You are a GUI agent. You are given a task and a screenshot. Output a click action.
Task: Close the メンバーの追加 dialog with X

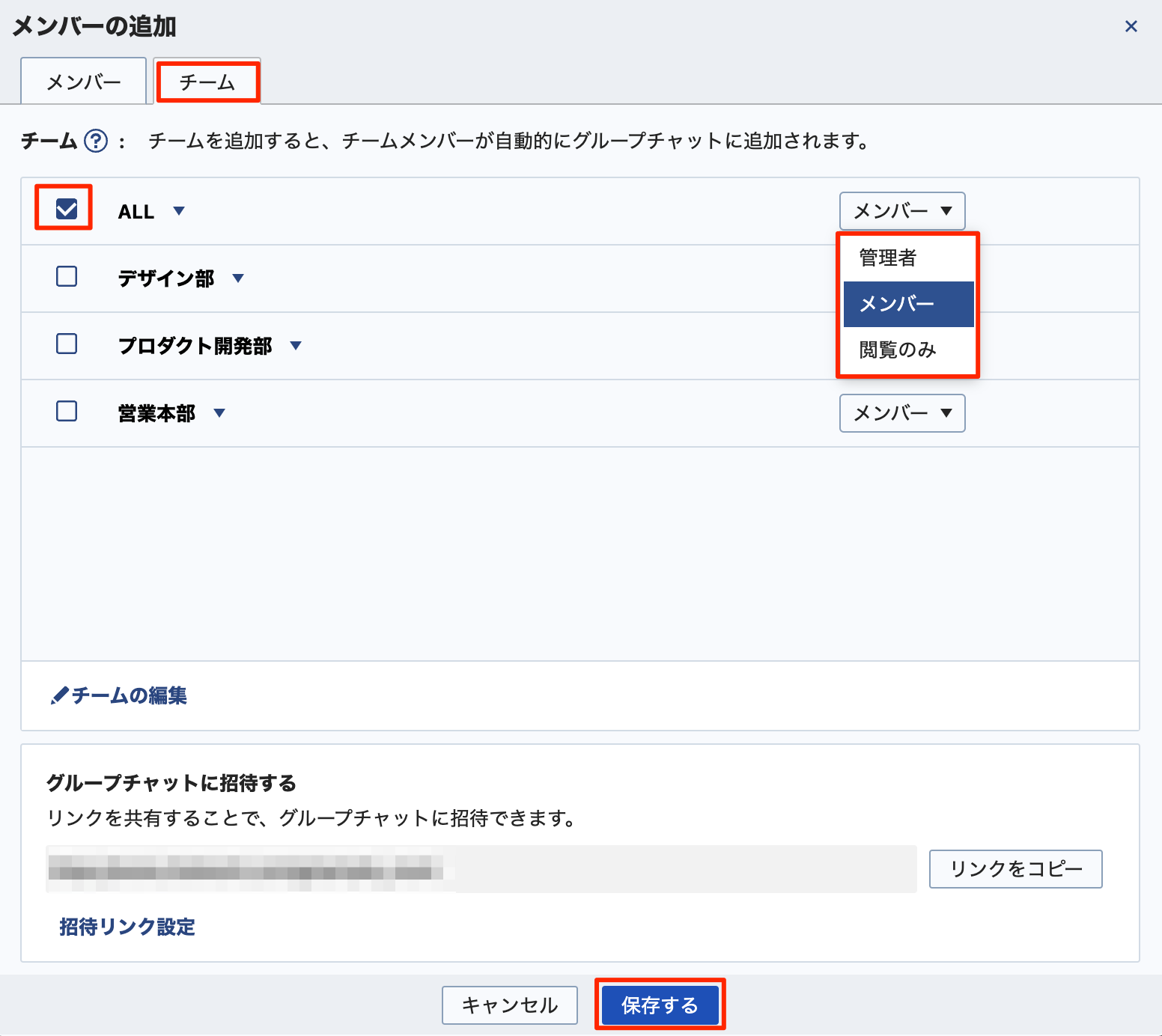[x=1131, y=27]
